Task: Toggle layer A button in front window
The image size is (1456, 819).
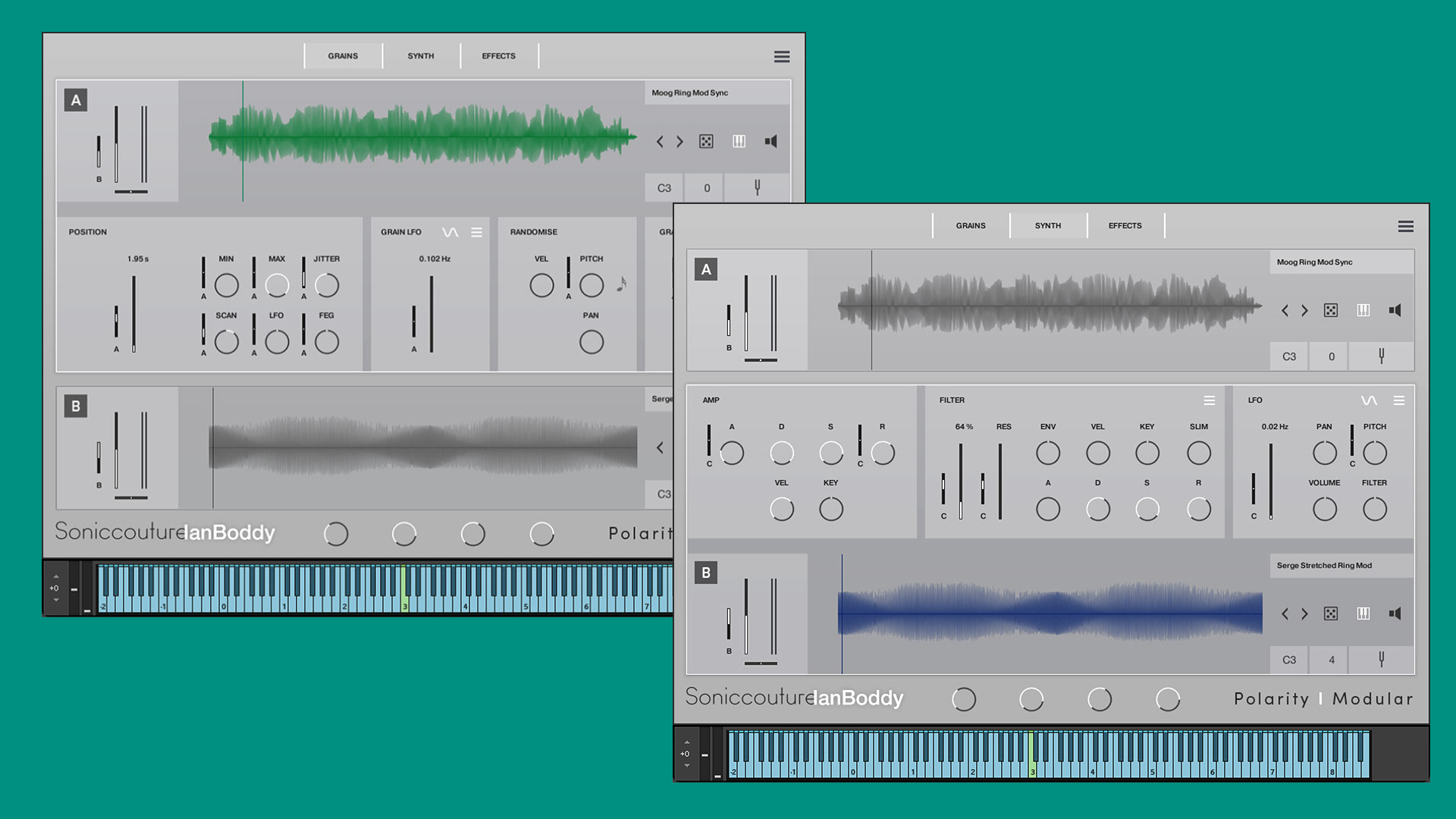Action: click(706, 269)
